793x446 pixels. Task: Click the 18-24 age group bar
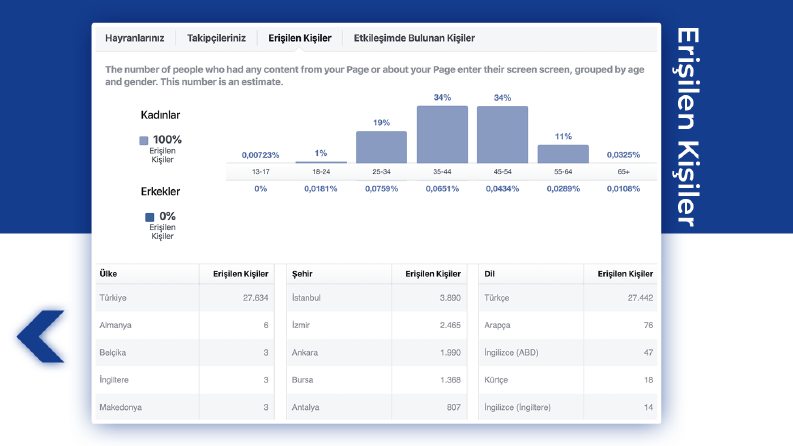point(321,162)
